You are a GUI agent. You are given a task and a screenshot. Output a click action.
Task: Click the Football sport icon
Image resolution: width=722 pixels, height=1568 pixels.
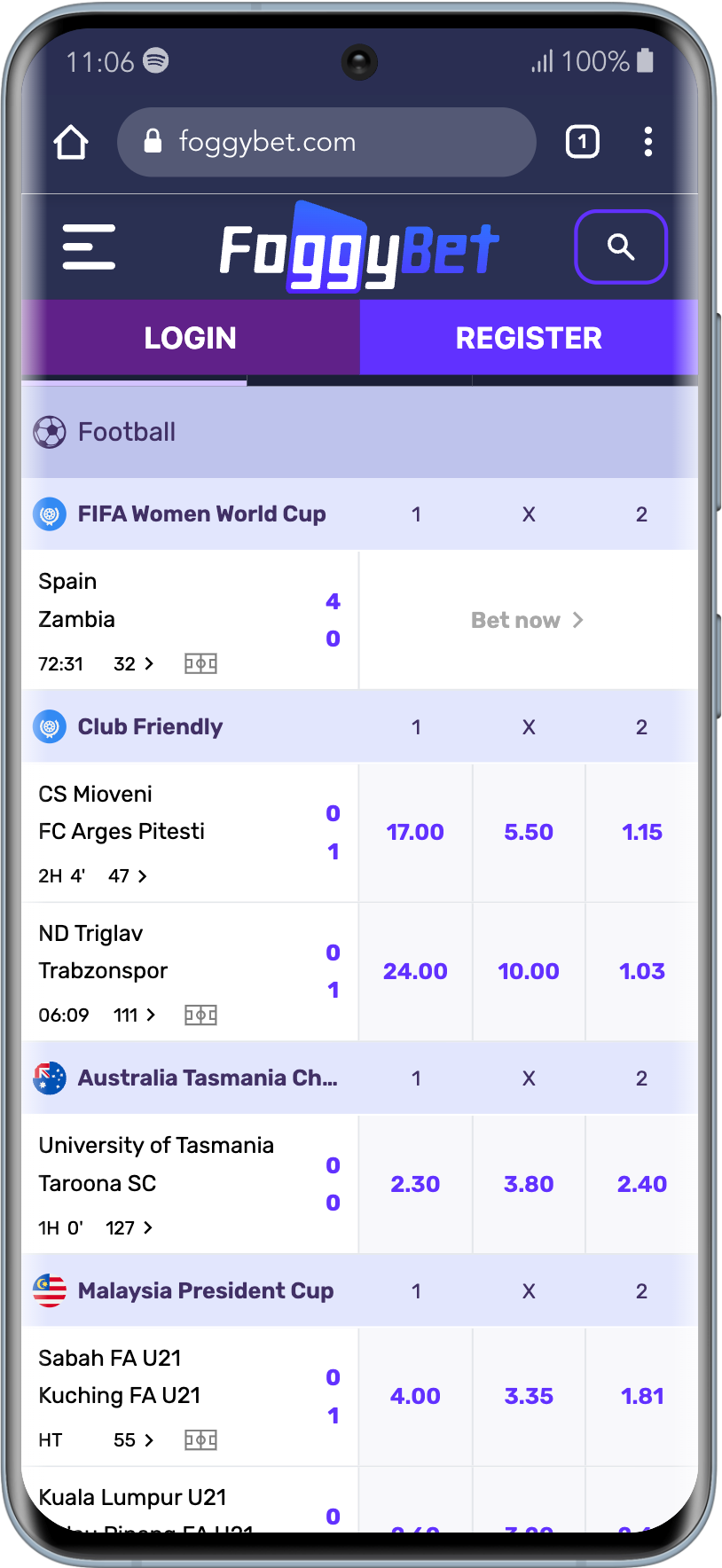(x=51, y=432)
